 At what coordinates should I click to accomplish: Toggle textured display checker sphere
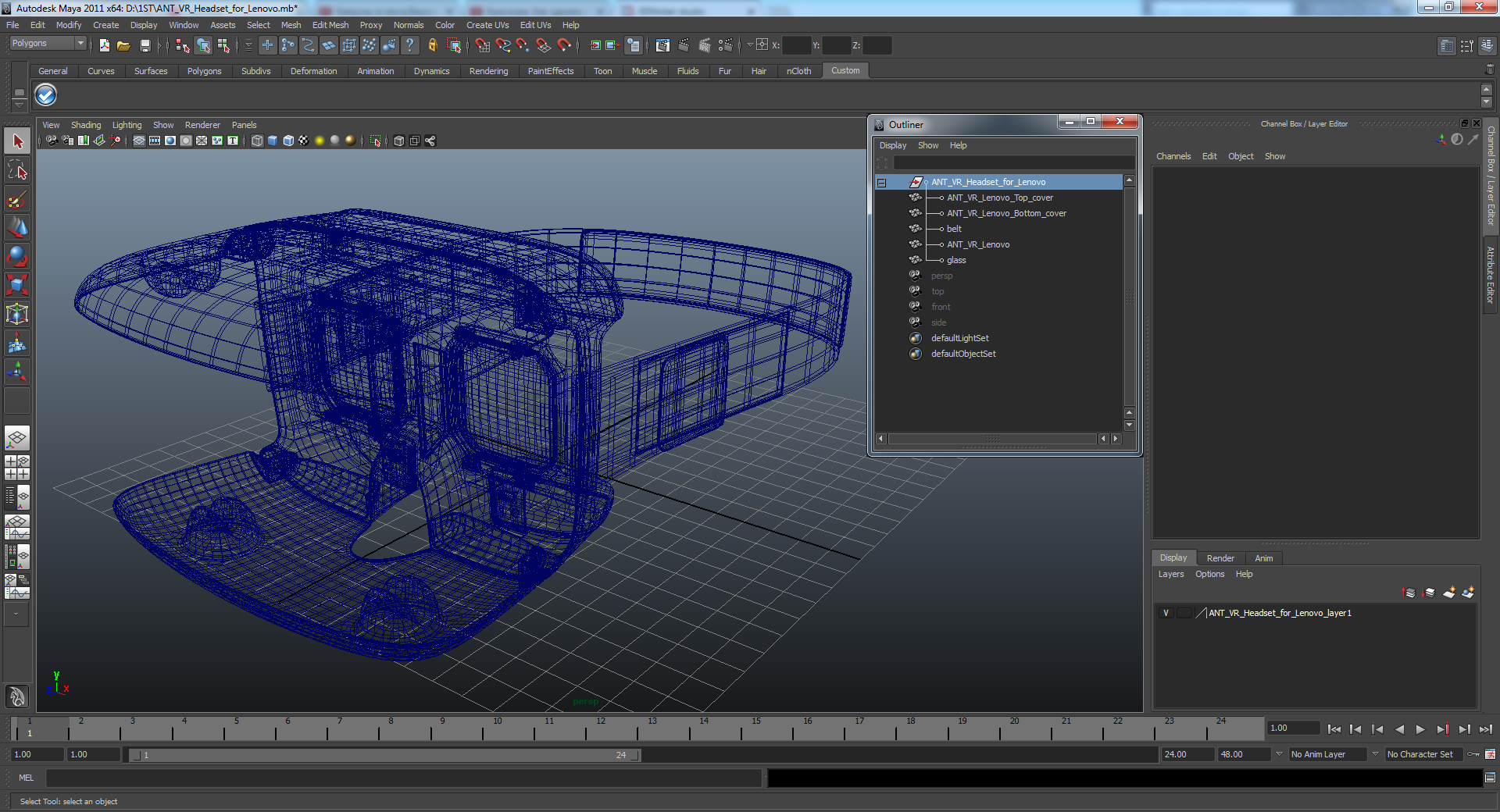click(x=304, y=141)
